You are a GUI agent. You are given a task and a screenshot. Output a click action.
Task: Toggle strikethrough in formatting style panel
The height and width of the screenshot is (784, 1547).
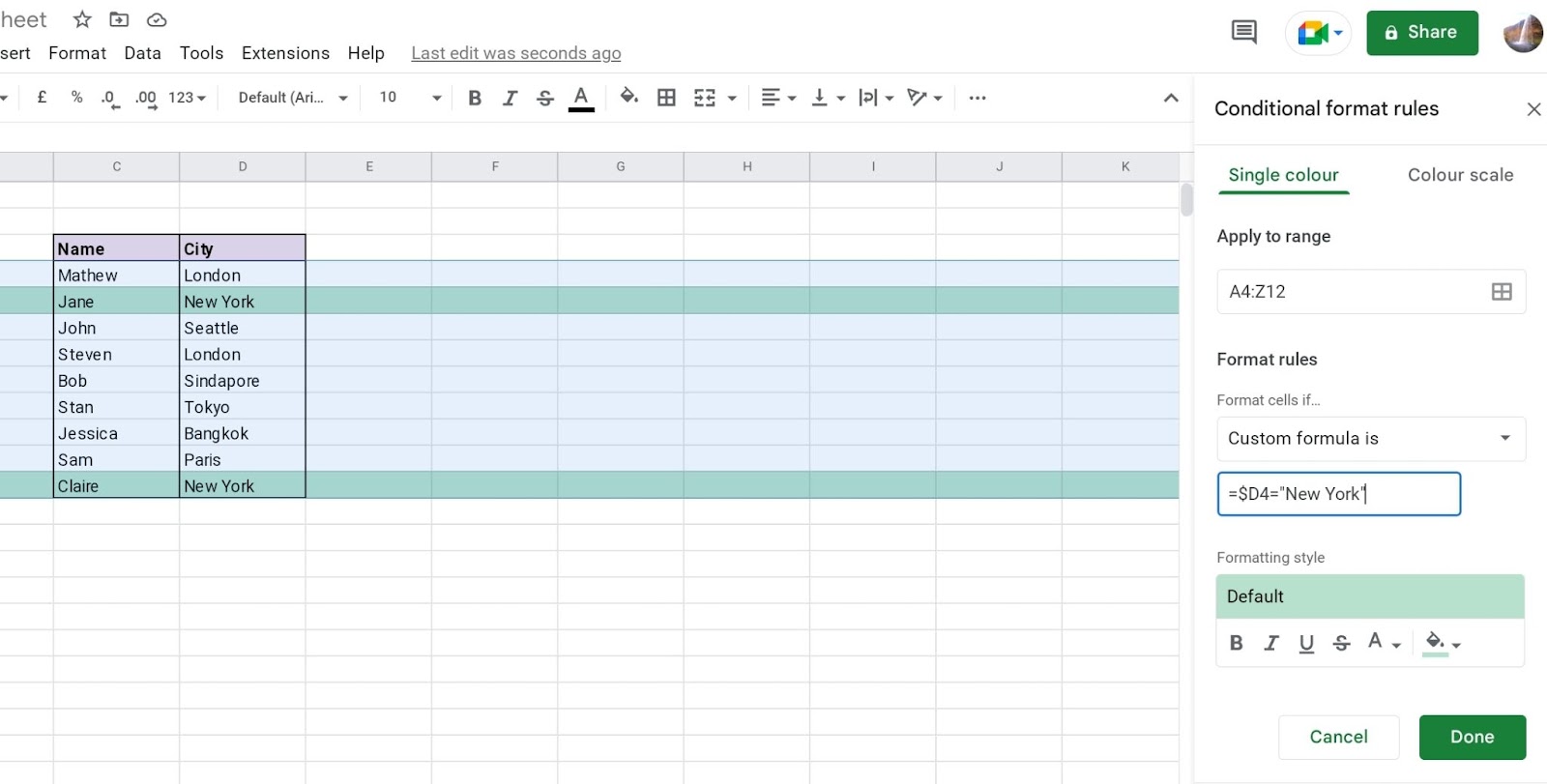click(x=1341, y=643)
